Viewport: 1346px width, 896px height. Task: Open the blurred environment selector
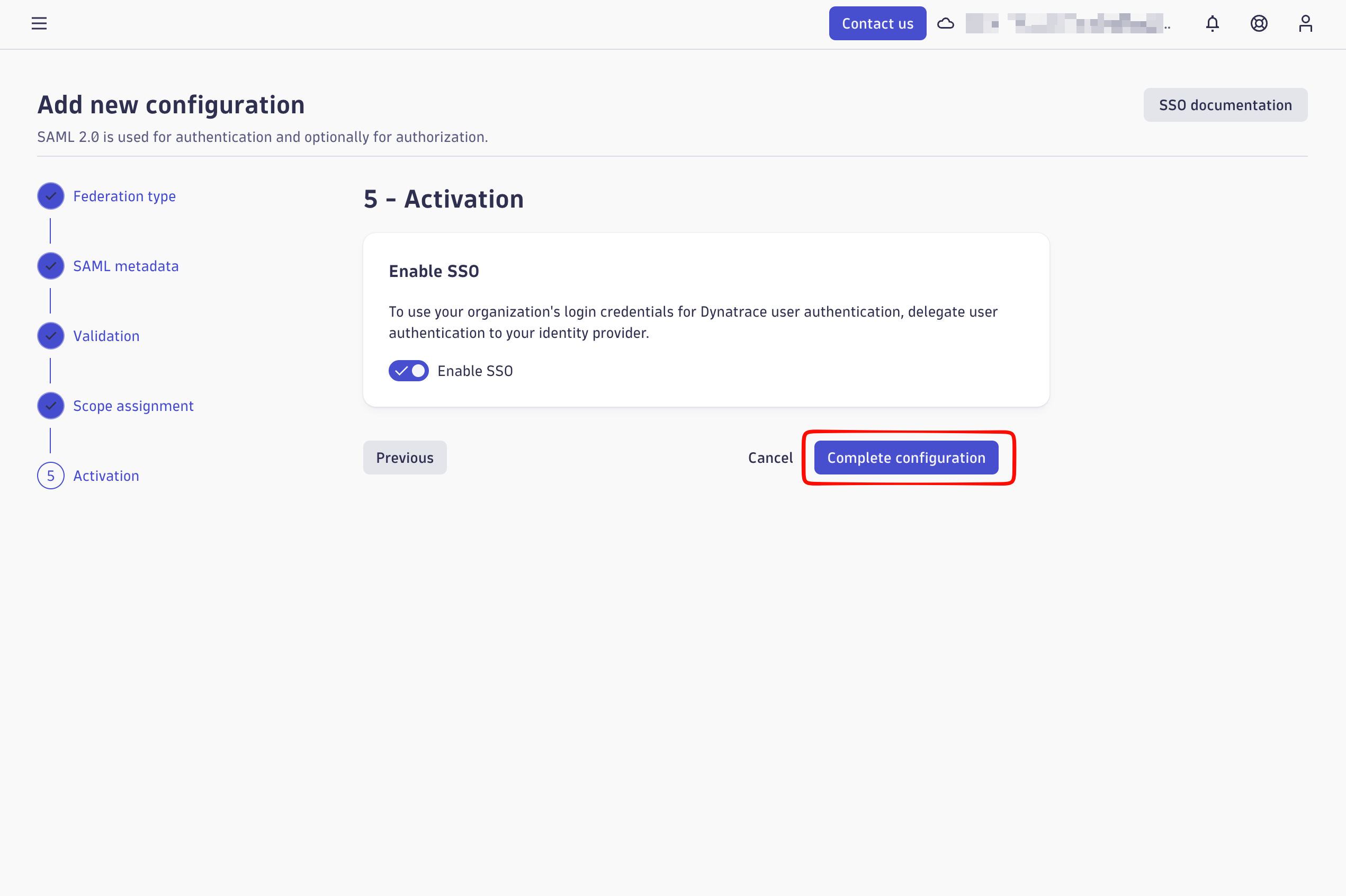point(1067,23)
